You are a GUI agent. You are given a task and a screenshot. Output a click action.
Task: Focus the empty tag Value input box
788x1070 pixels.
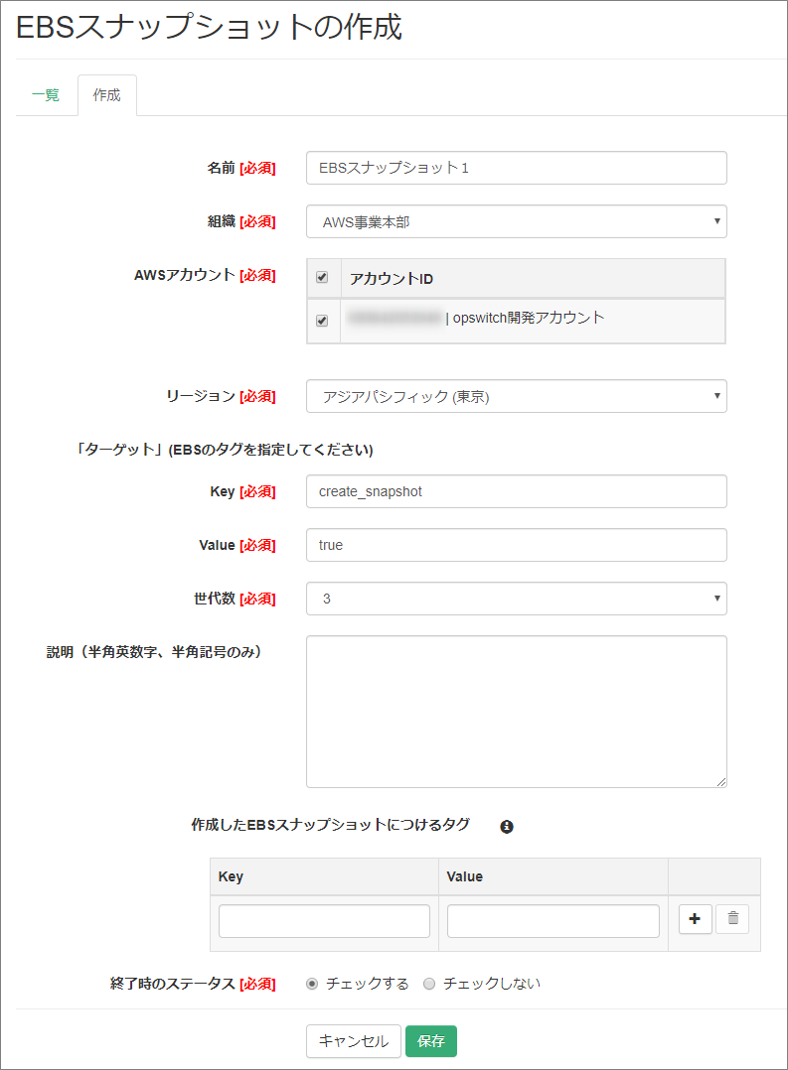(553, 919)
